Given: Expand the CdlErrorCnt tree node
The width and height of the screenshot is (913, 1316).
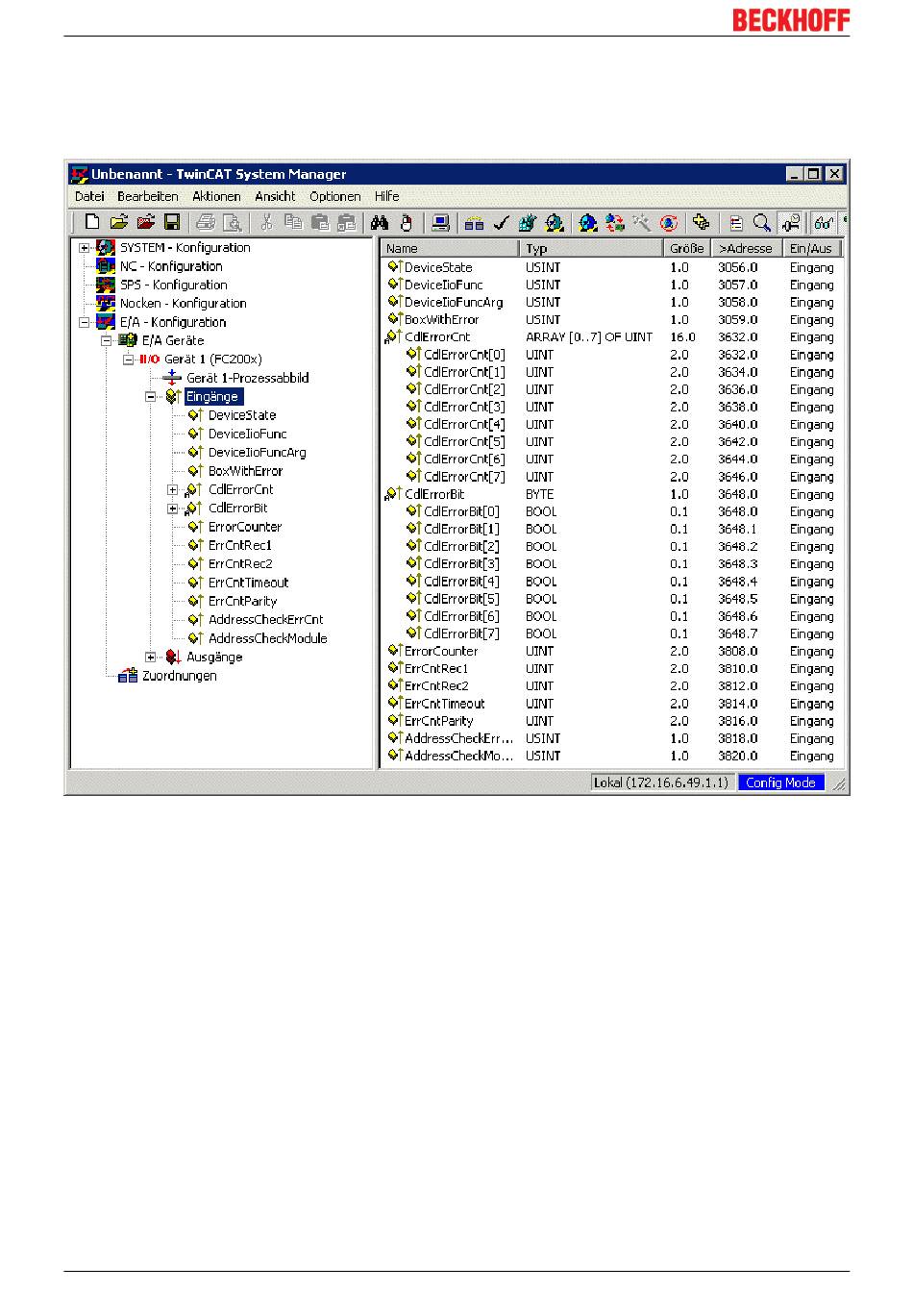Looking at the screenshot, I should [172, 489].
